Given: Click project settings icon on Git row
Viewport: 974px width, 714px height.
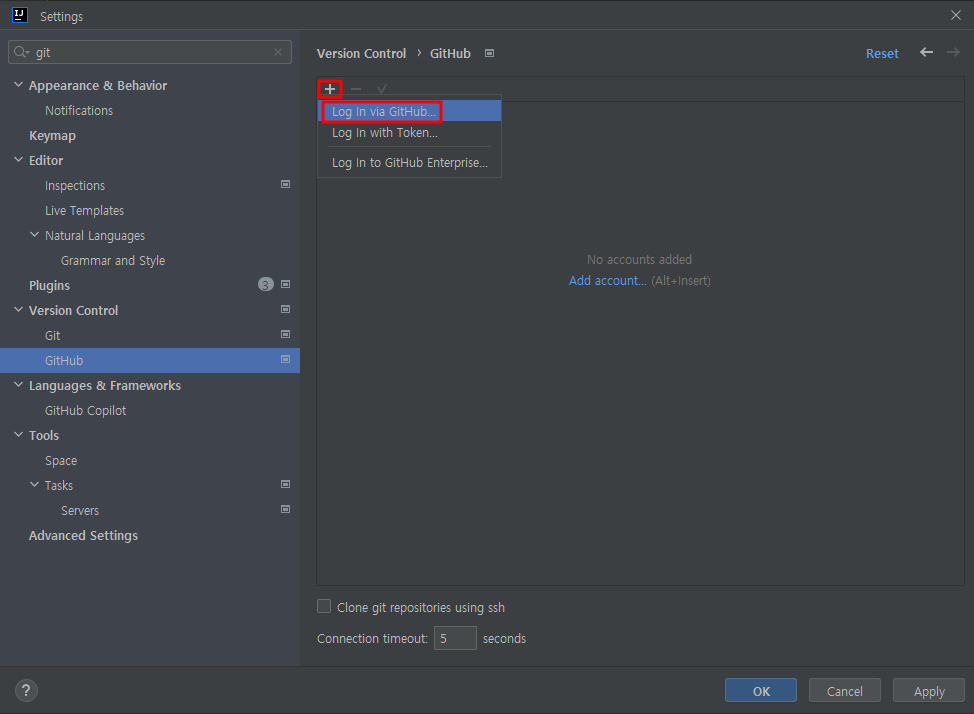Looking at the screenshot, I should [286, 334].
